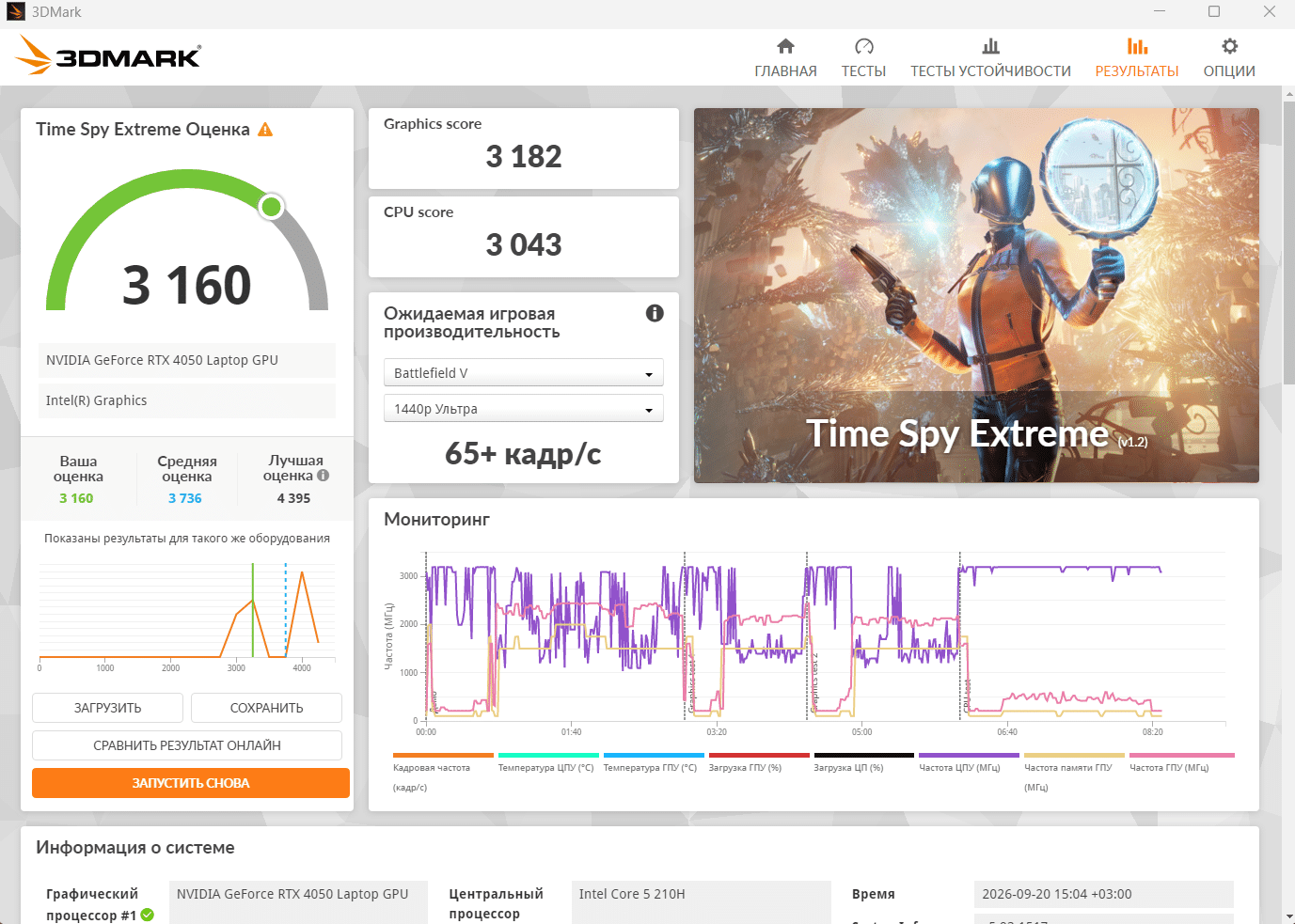The height and width of the screenshot is (924, 1295).
Task: Toggle the Частота ЦПУ (МГц) legend series
Action: point(970,763)
